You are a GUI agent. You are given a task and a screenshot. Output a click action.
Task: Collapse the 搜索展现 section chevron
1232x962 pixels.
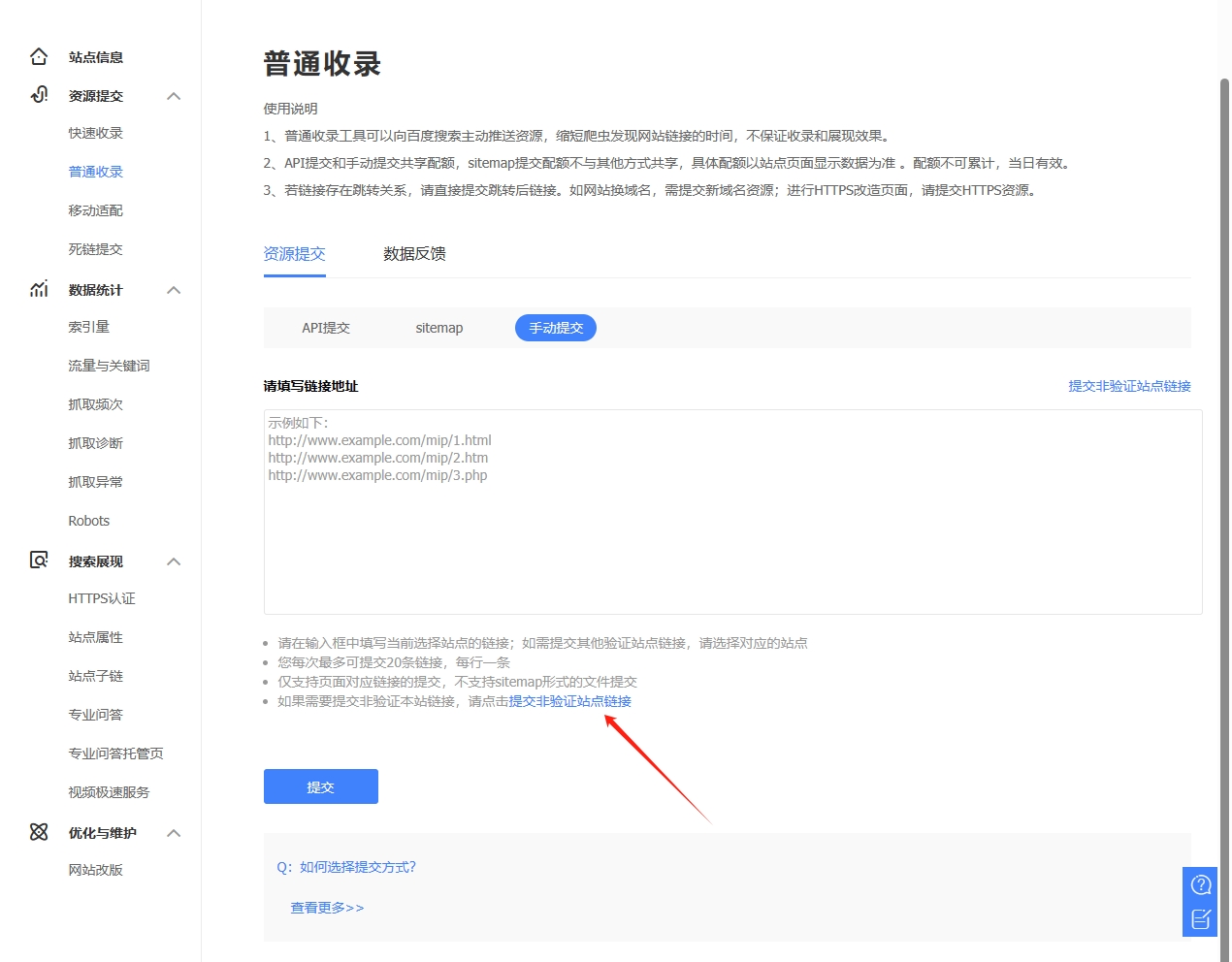[x=174, y=561]
